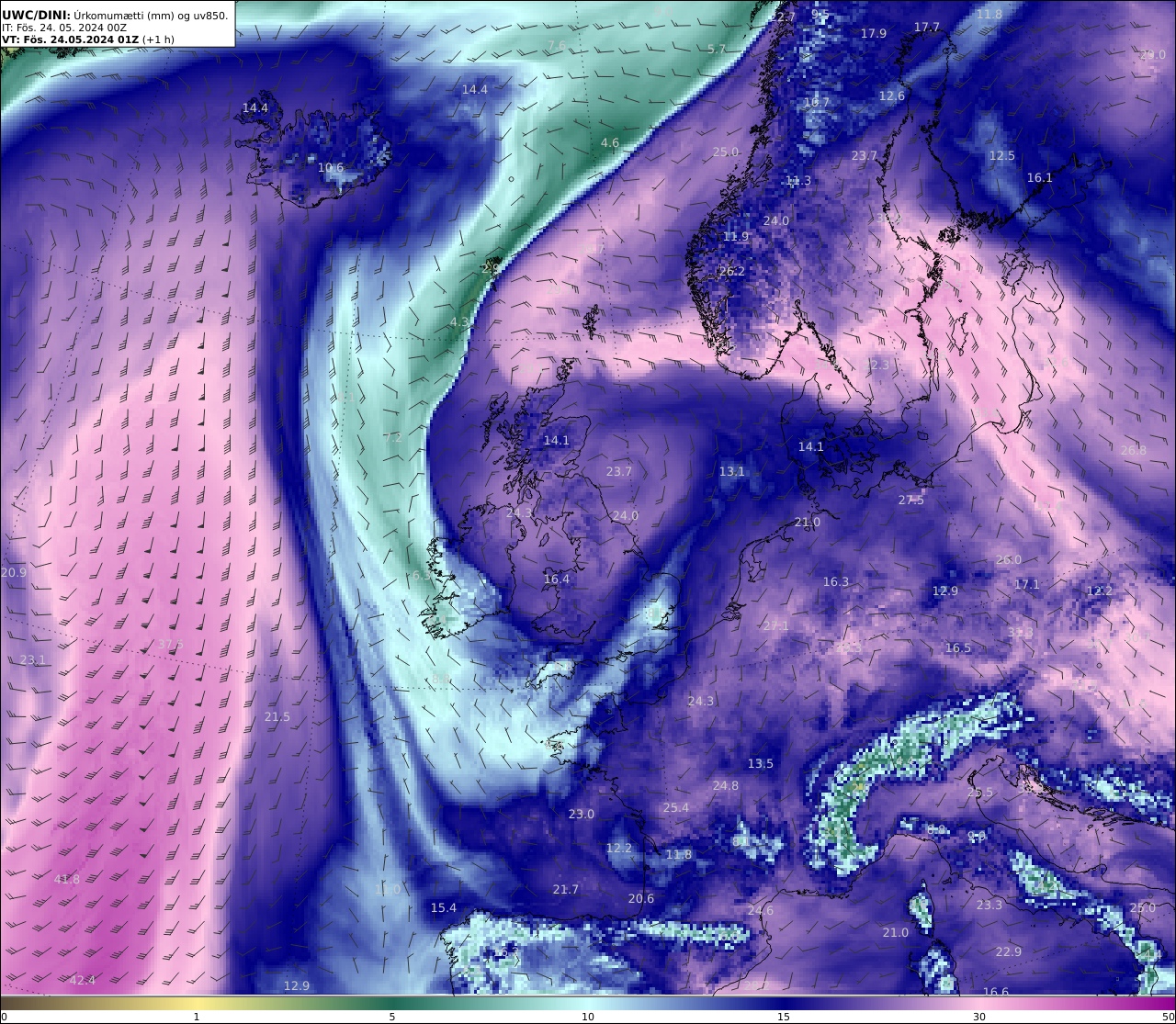The image size is (1176, 1024).
Task: Click the 16.5 value label
Action: tap(958, 648)
